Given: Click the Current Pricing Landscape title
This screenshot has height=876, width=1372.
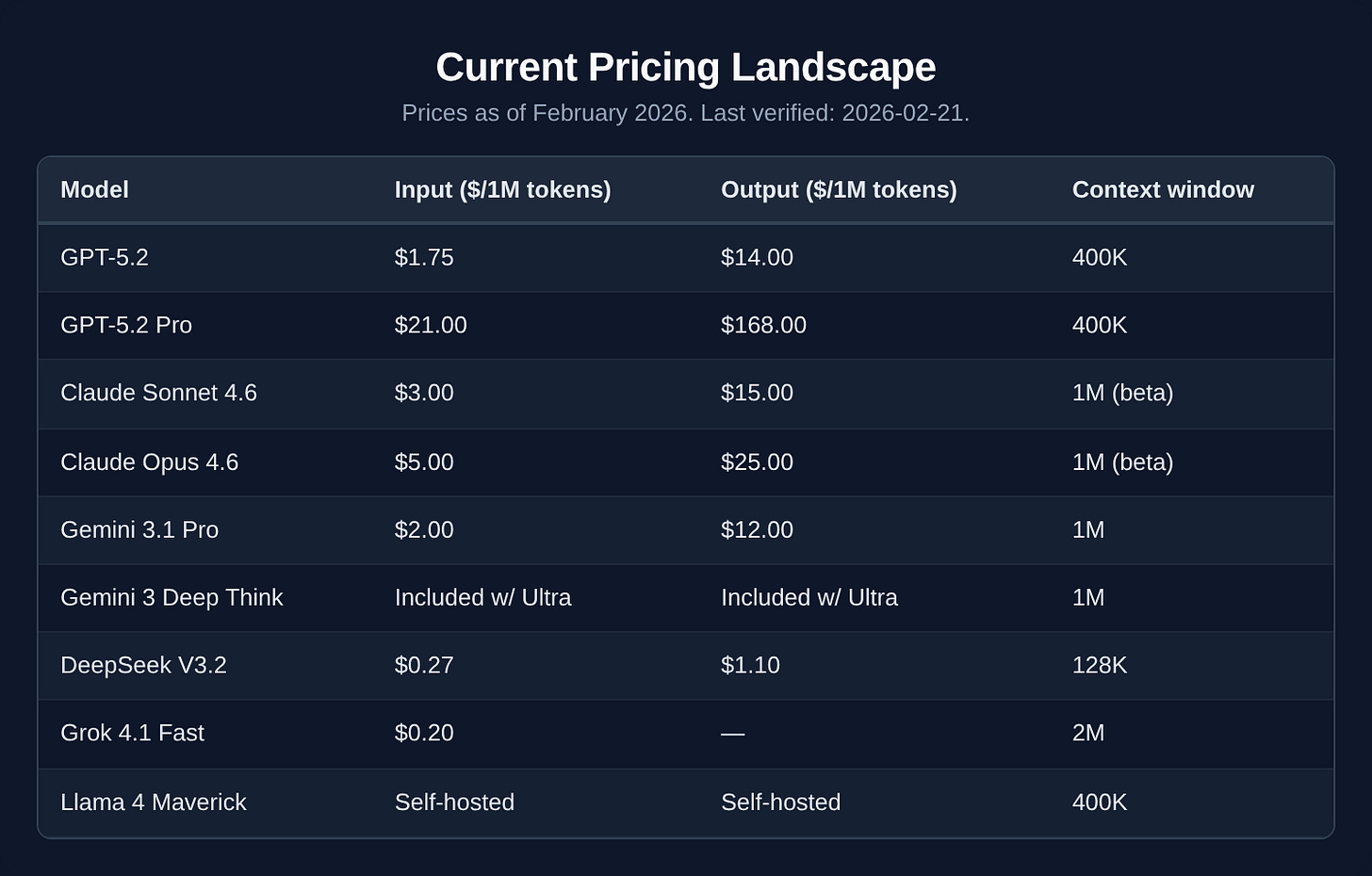Looking at the screenshot, I should pyautogui.click(x=686, y=67).
